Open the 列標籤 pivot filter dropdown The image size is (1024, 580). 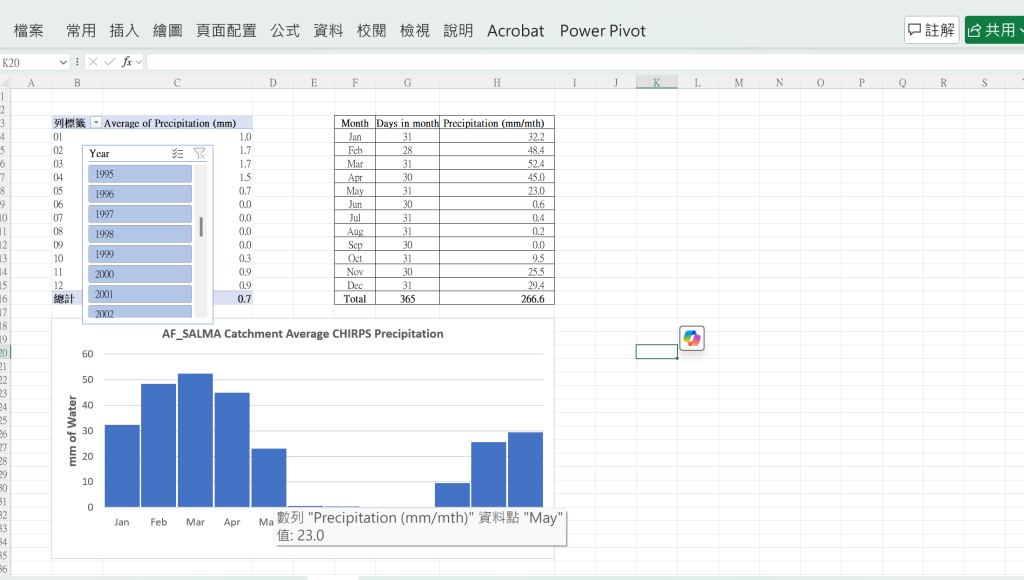(96, 123)
